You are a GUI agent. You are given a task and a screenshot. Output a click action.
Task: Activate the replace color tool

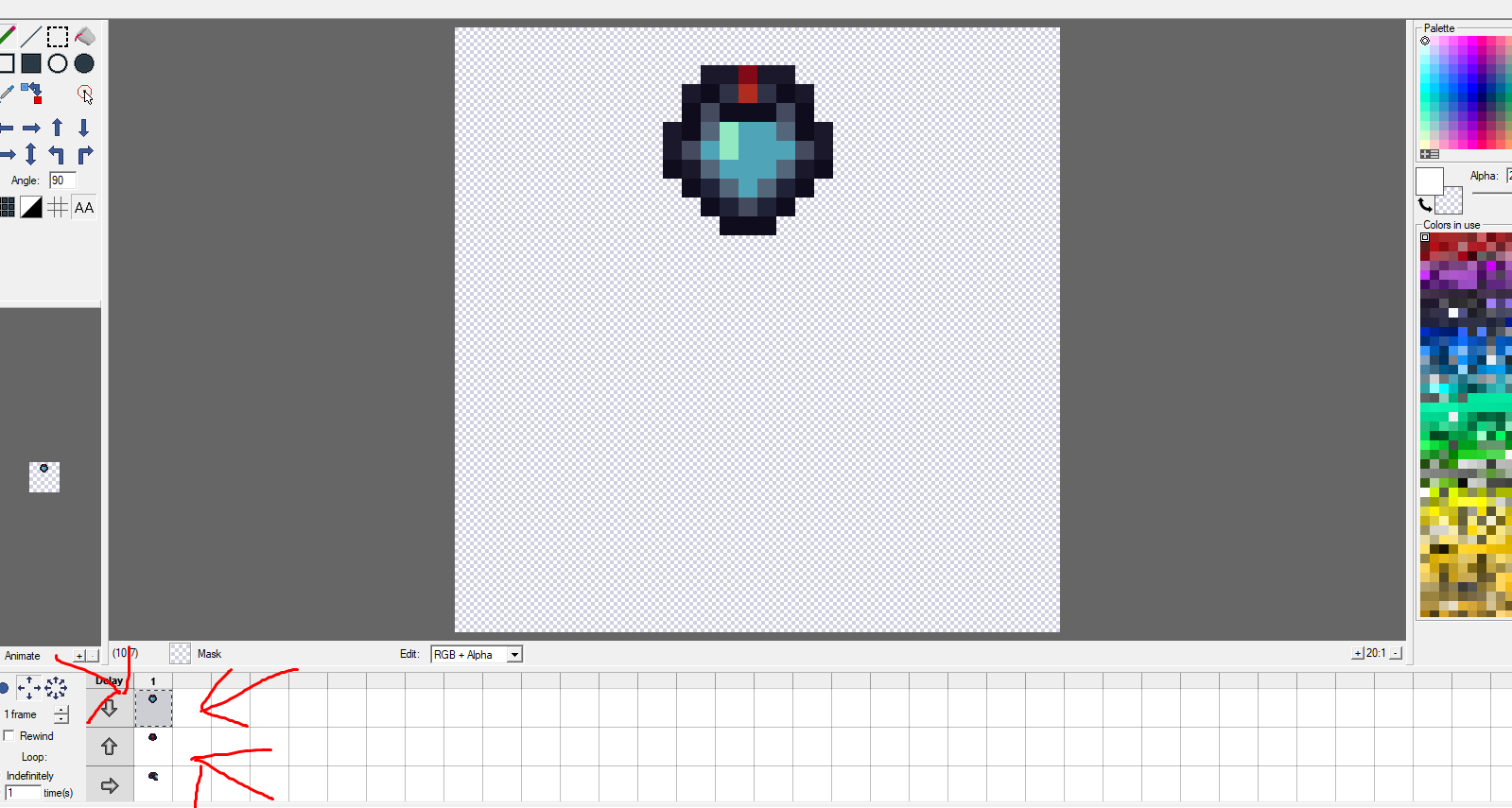31,93
